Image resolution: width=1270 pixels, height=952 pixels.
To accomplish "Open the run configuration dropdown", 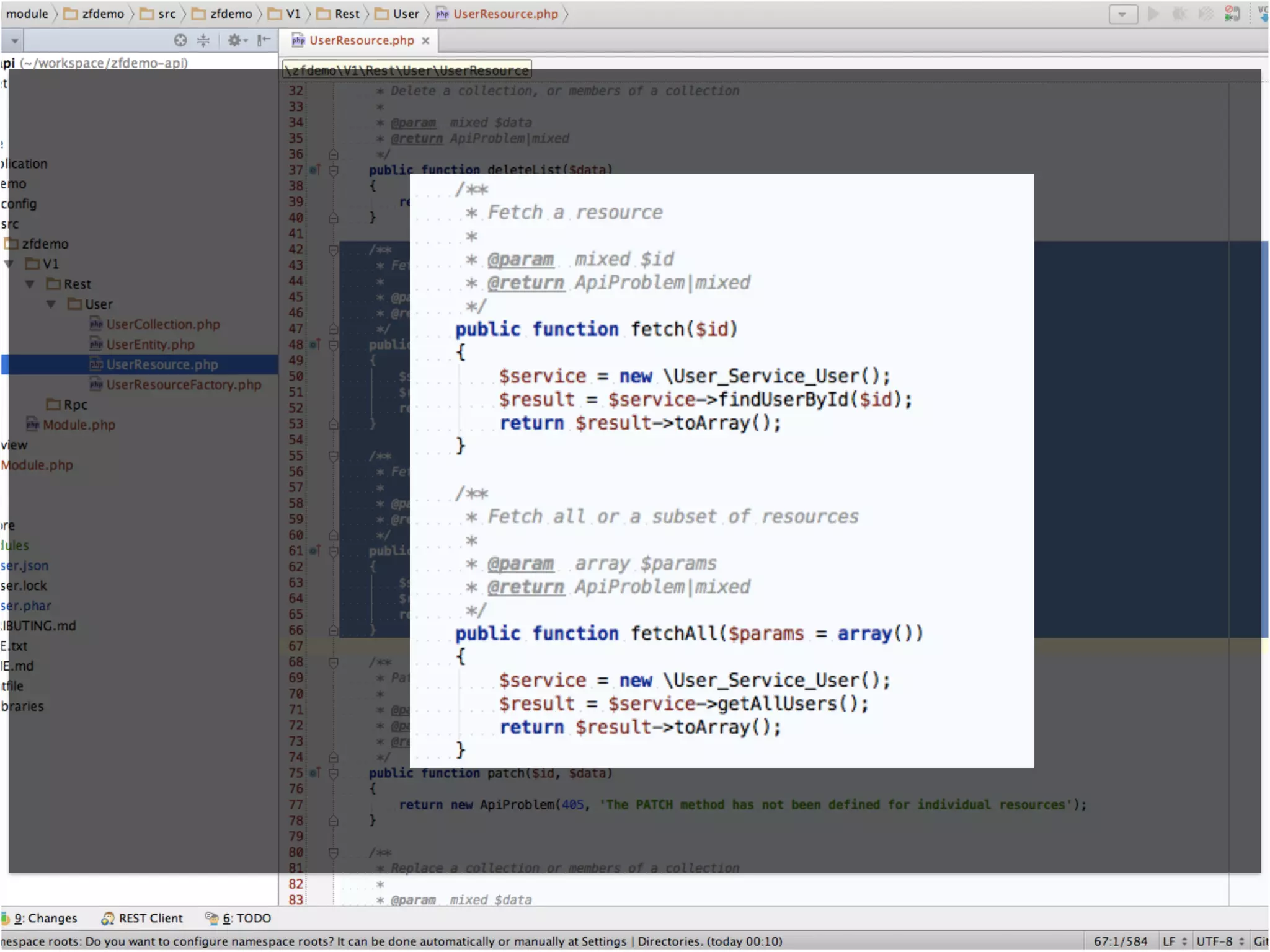I will tap(1122, 14).
